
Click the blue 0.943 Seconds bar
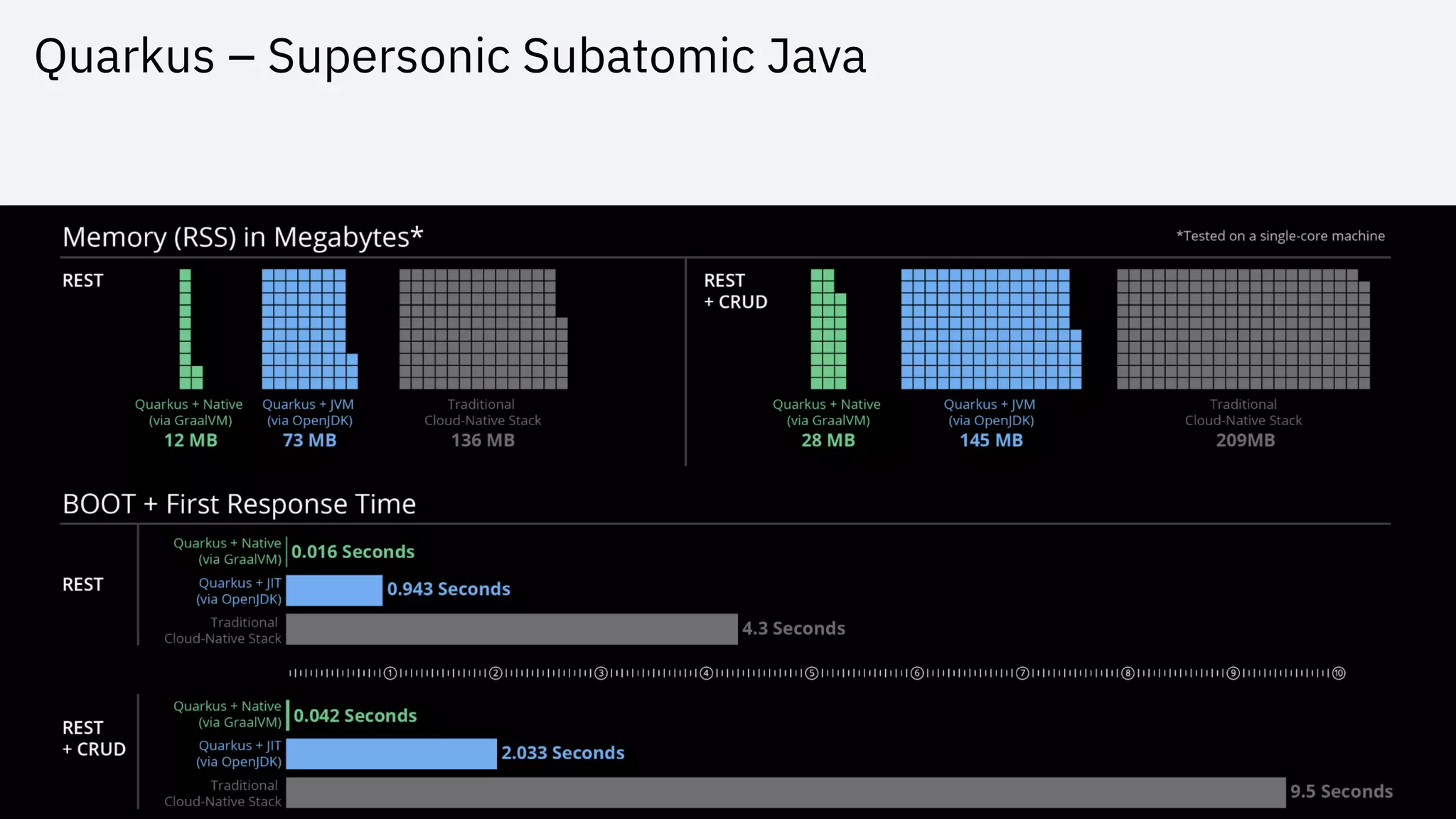point(334,591)
